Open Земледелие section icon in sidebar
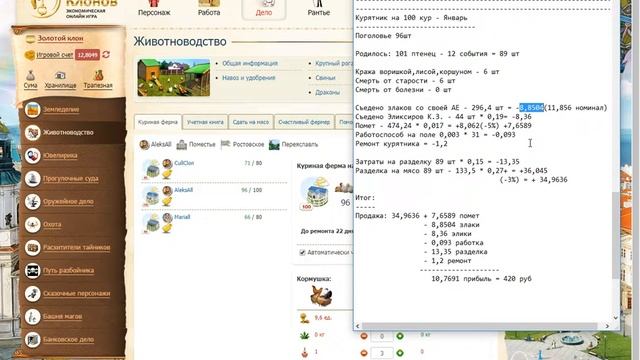 (x=32, y=109)
